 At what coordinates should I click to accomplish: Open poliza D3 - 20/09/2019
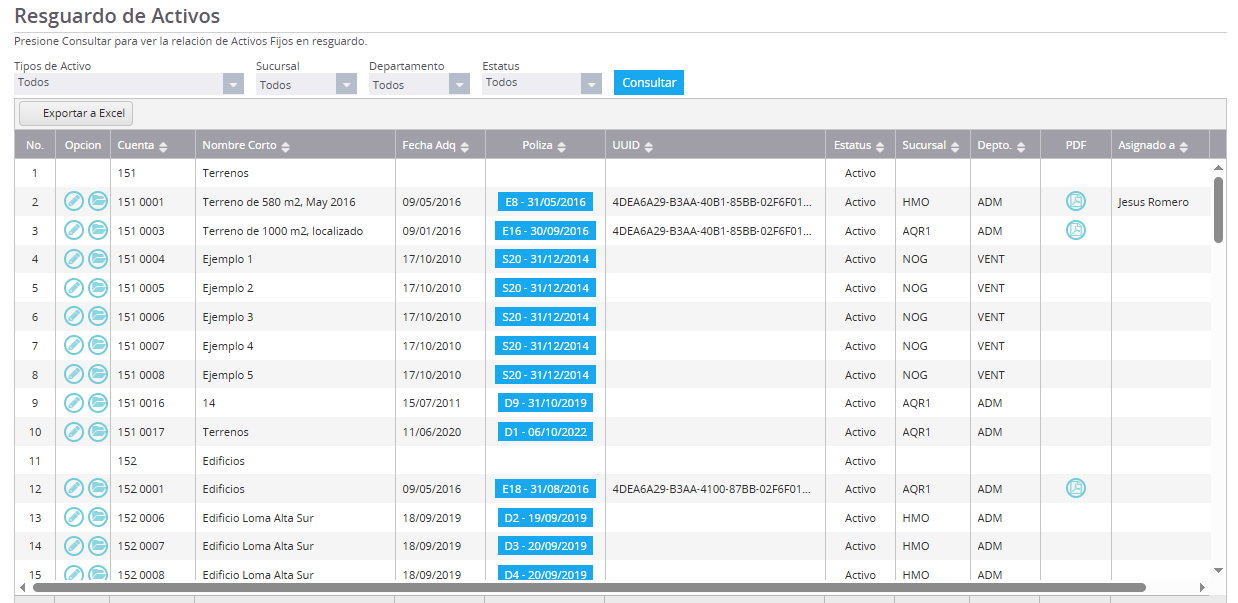545,546
